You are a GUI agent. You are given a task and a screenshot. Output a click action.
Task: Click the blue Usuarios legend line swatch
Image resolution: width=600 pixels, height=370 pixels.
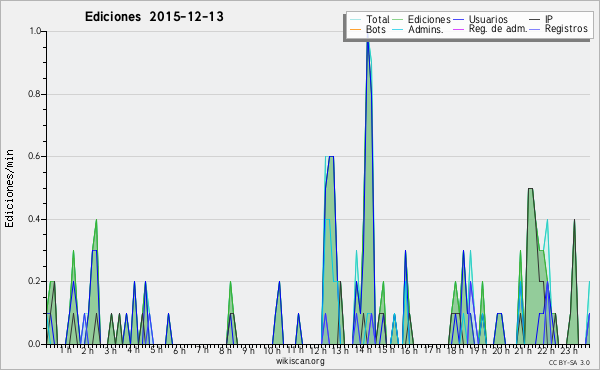(458, 20)
